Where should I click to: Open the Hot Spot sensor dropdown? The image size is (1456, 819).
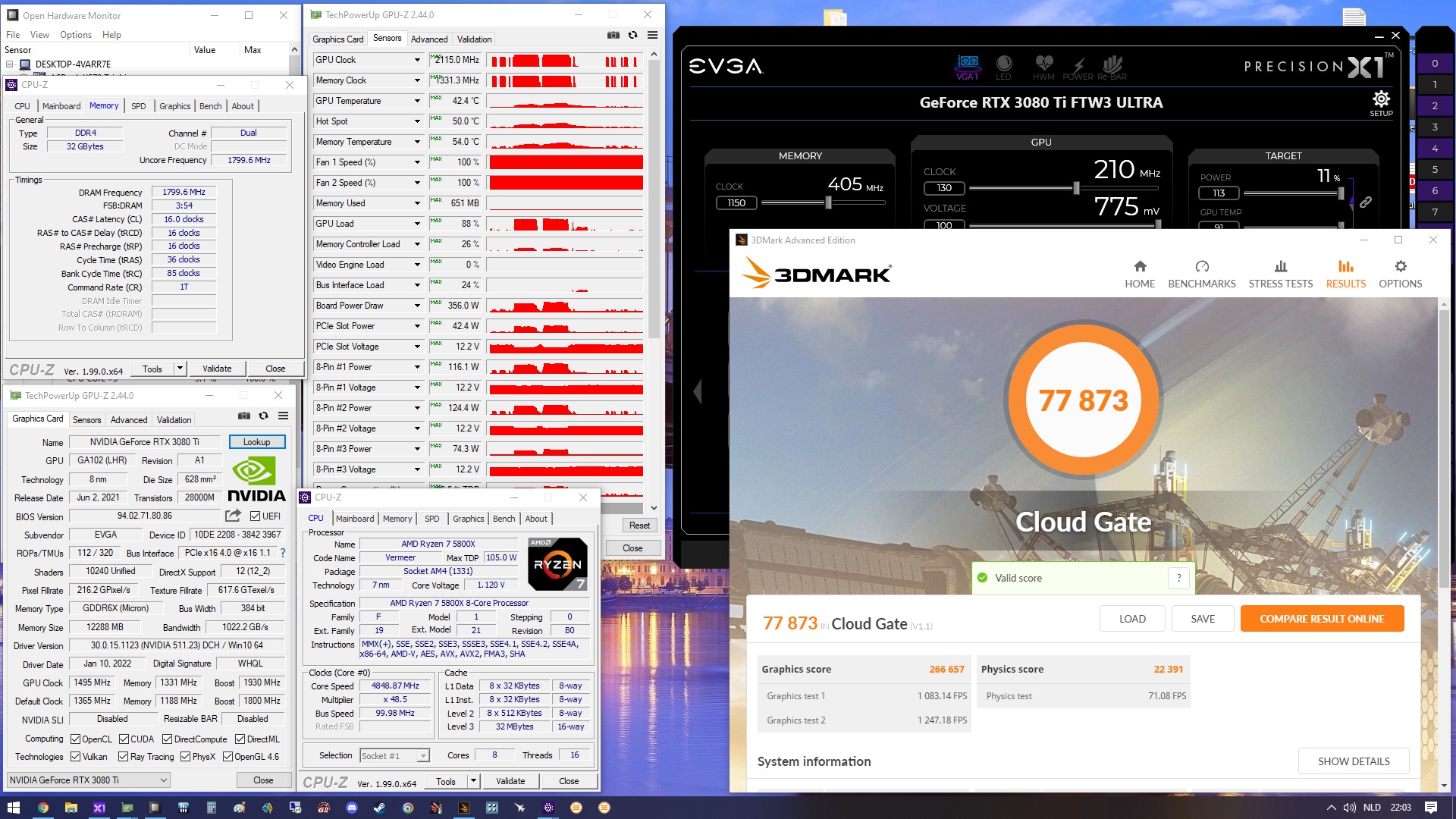(x=416, y=121)
